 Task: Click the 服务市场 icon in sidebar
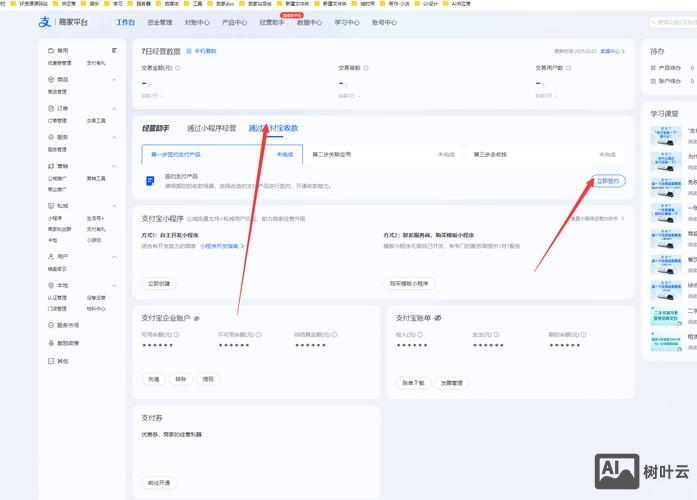point(51,325)
